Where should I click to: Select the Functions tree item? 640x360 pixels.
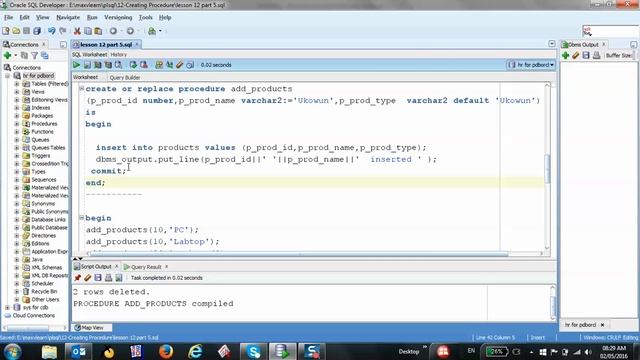(x=42, y=132)
